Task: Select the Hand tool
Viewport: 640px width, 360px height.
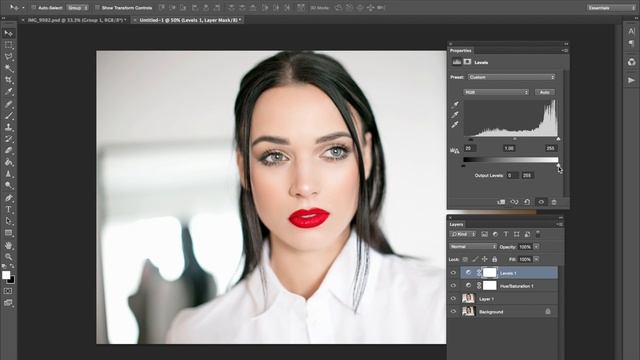Action: (x=9, y=245)
